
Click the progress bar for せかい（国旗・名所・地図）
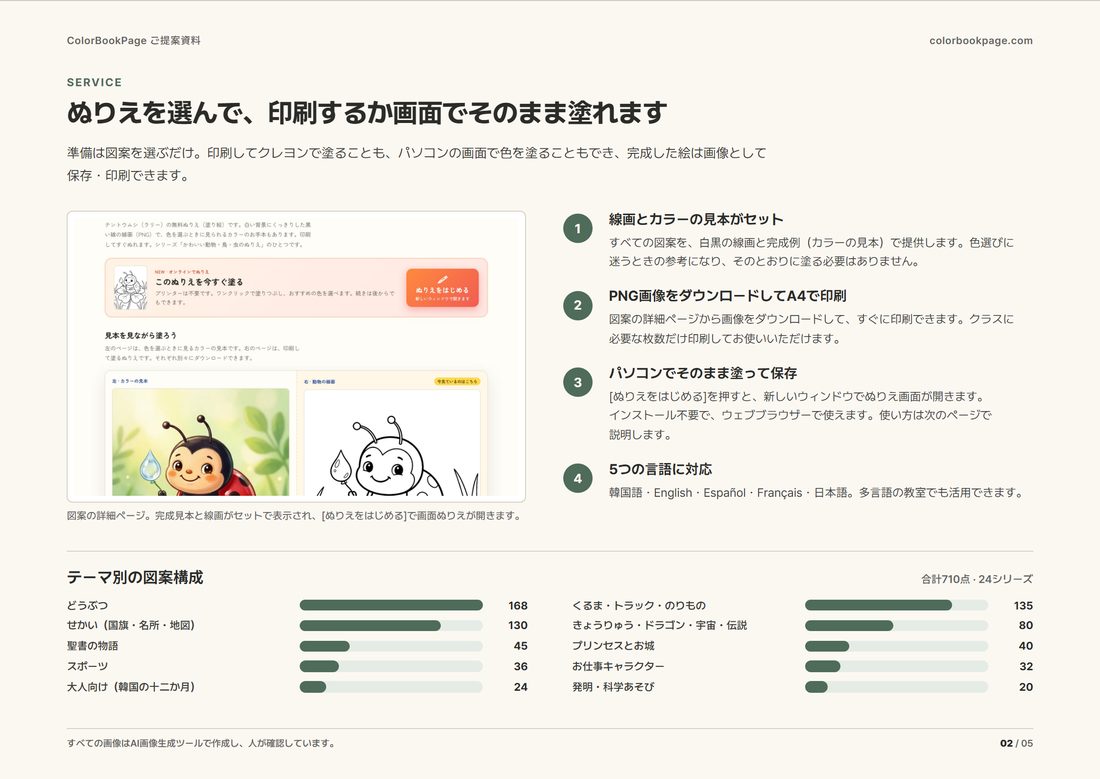pyautogui.click(x=391, y=625)
